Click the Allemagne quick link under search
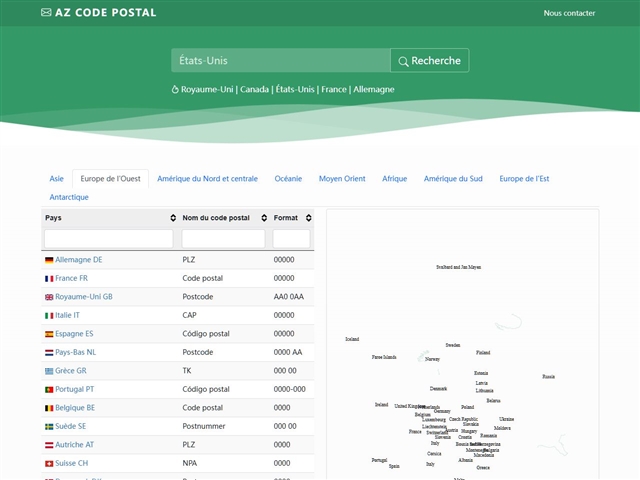The image size is (640, 480). coord(373,89)
